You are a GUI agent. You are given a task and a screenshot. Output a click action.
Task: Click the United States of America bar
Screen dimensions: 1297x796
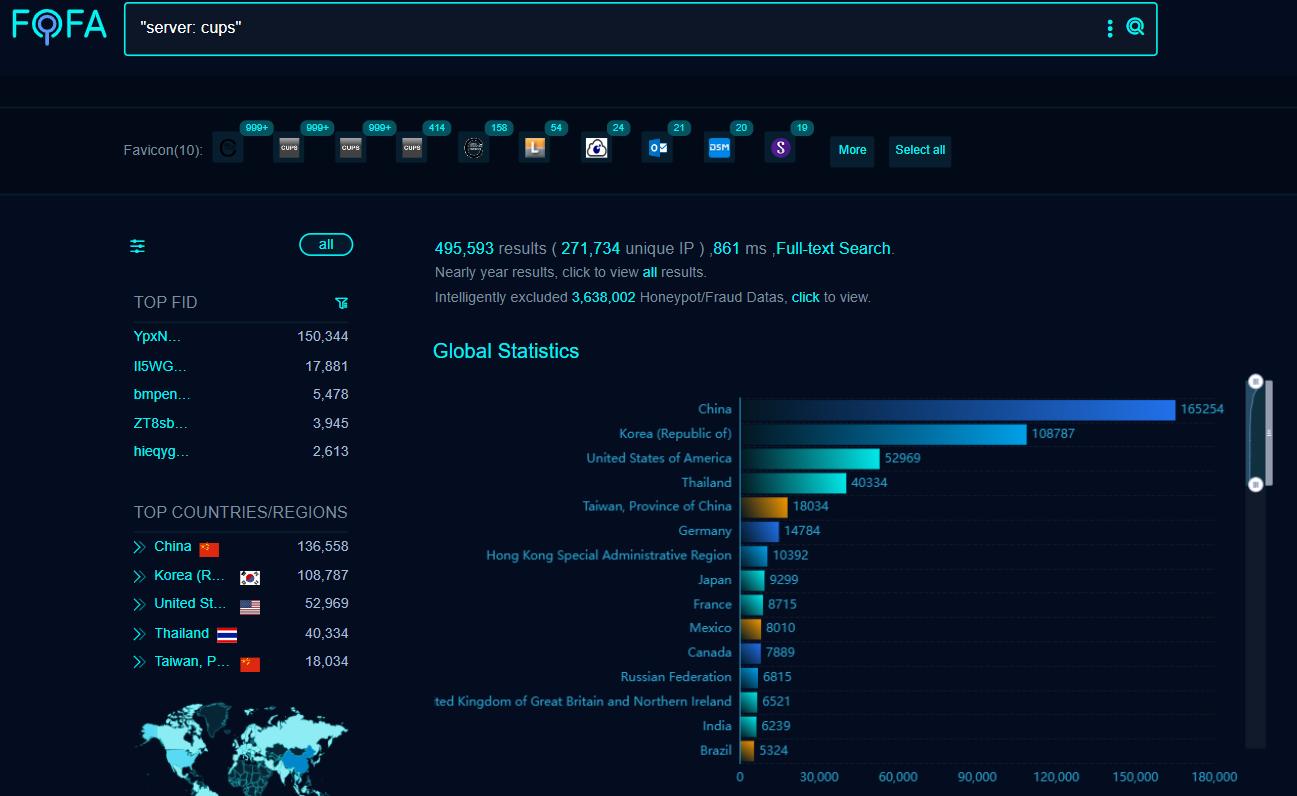(x=810, y=458)
